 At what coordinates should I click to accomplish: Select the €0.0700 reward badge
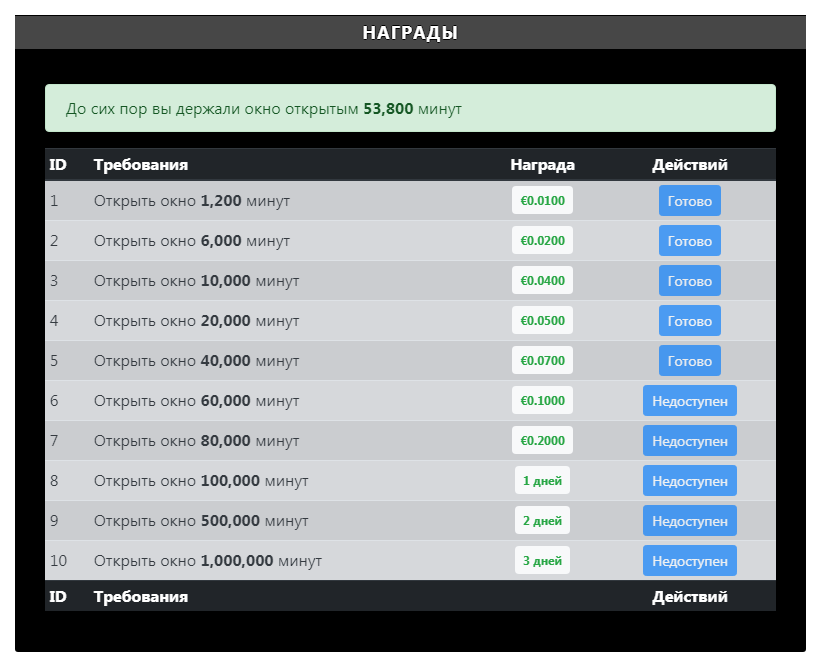542,361
